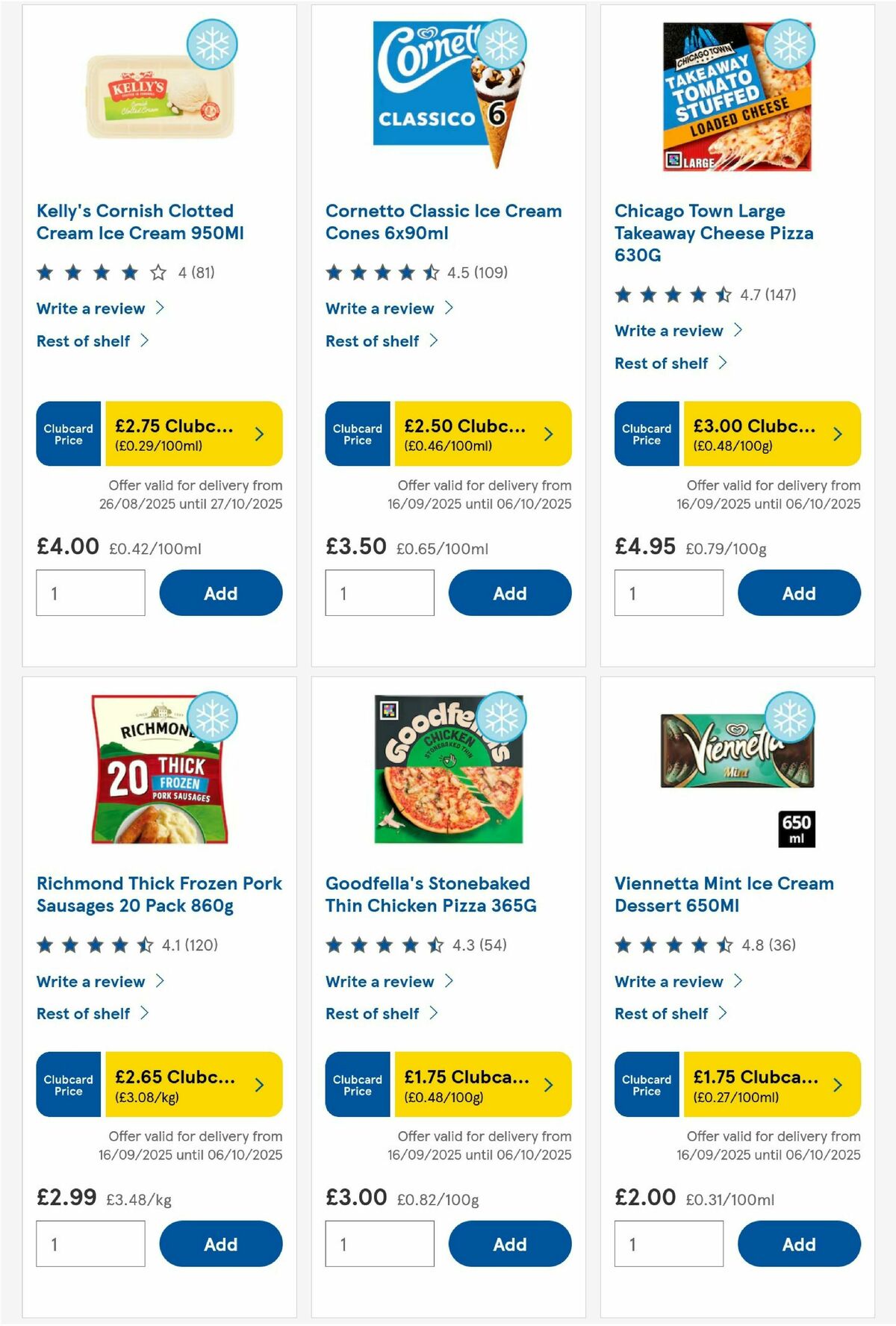
Task: Expand the Goodfella's Clubcard offer arrow
Action: pos(549,1085)
